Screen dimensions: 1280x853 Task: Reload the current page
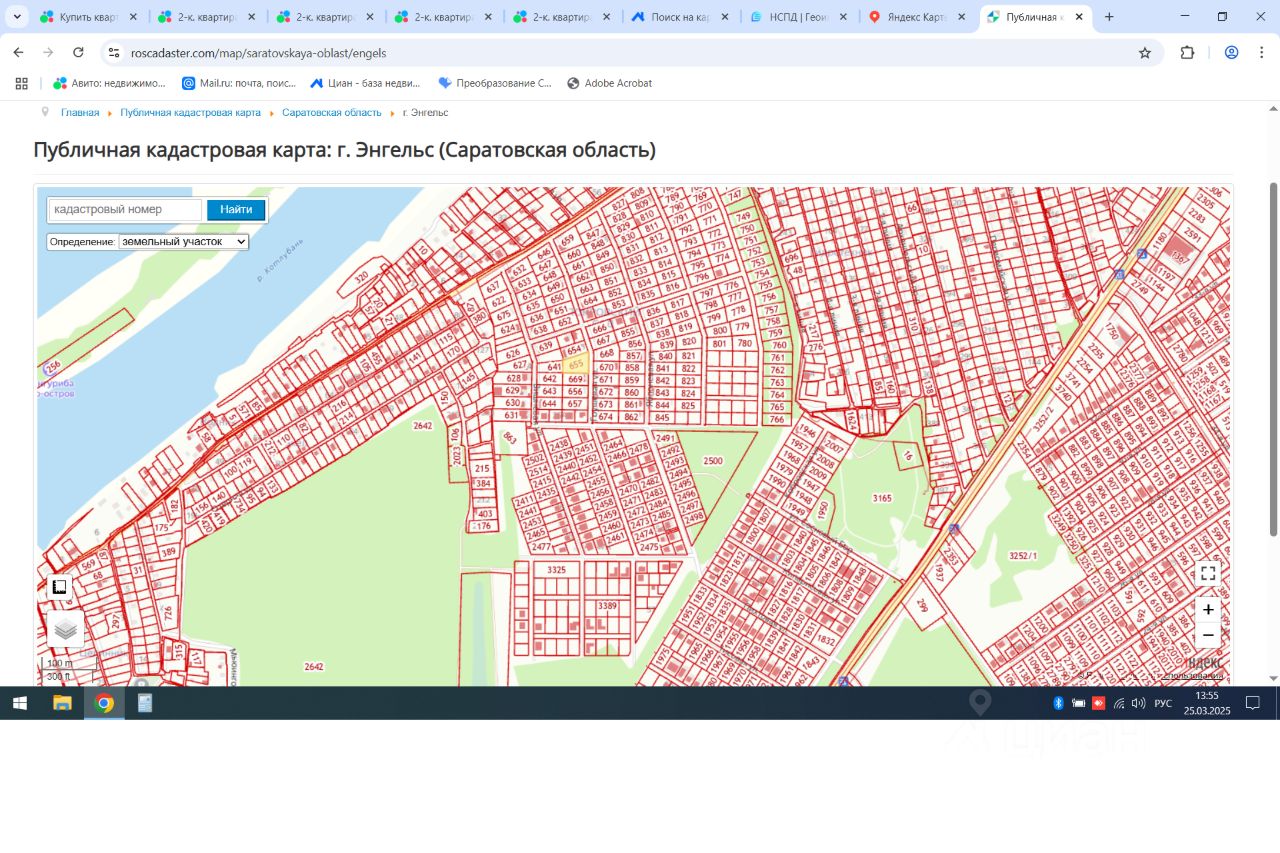point(78,53)
